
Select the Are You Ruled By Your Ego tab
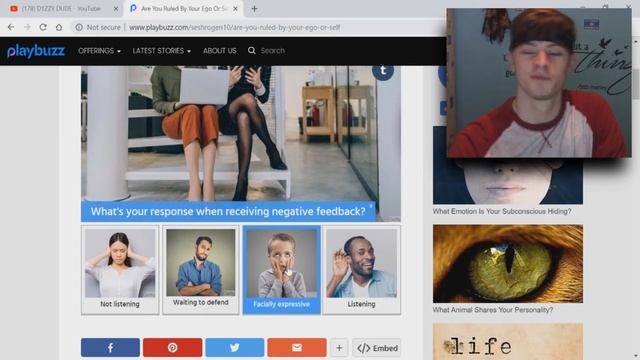click(x=184, y=9)
